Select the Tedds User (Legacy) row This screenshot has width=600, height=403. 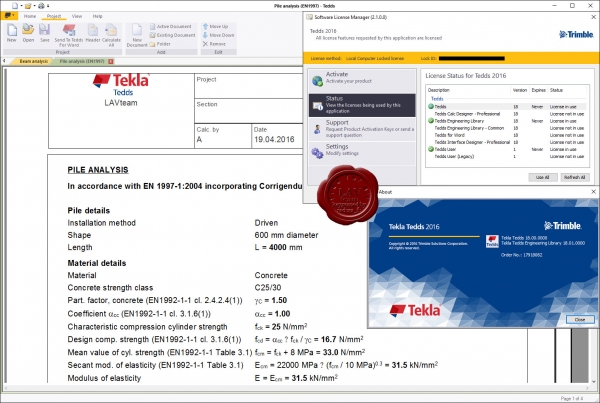coord(507,157)
